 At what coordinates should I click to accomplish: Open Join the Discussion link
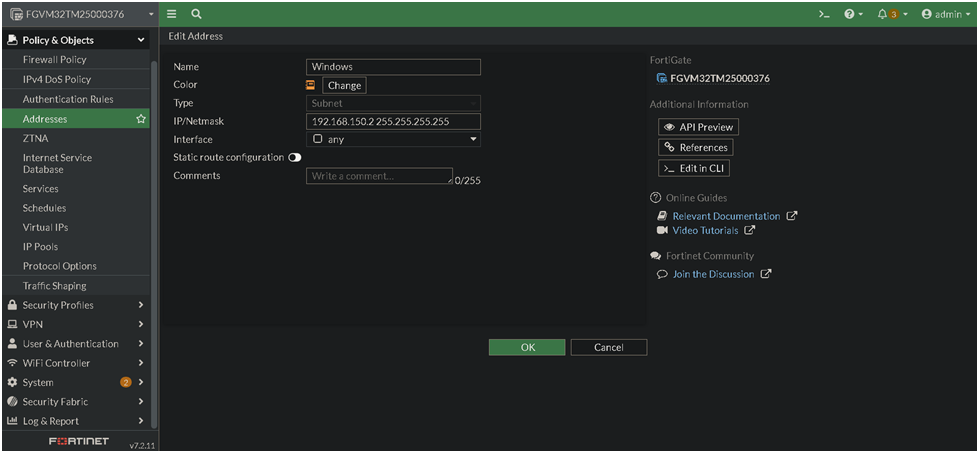point(713,275)
